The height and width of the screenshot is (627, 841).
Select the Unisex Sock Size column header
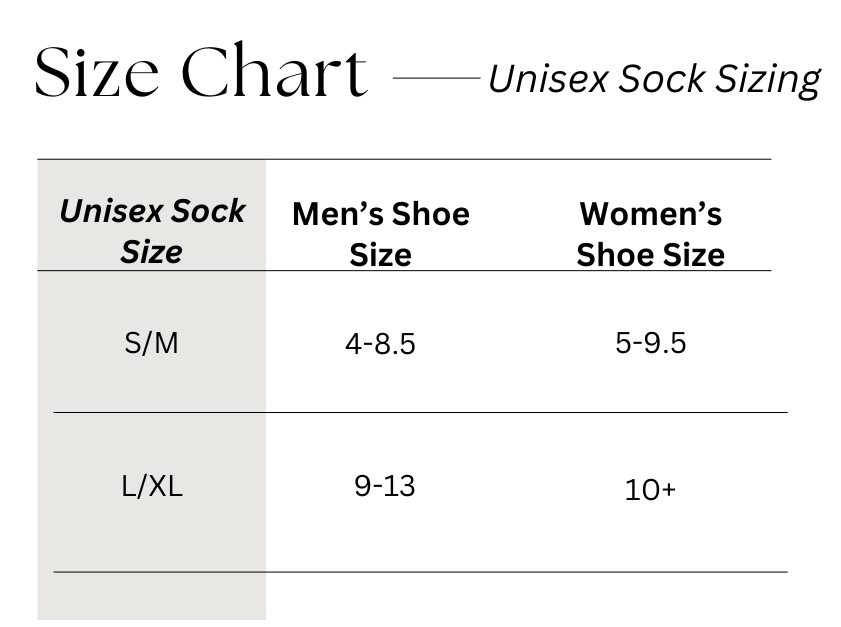(x=152, y=231)
